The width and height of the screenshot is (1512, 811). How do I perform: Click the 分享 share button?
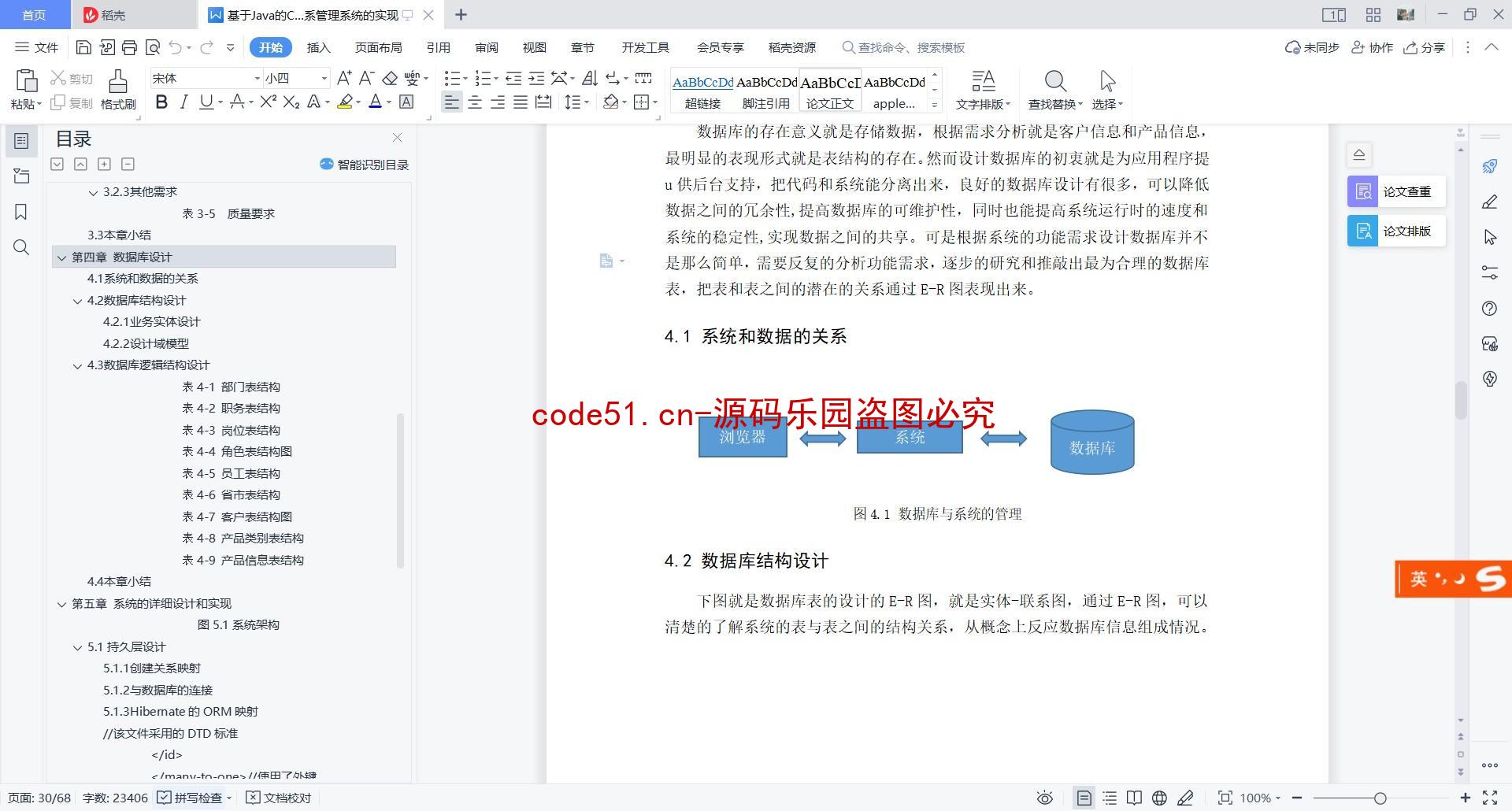[1425, 47]
